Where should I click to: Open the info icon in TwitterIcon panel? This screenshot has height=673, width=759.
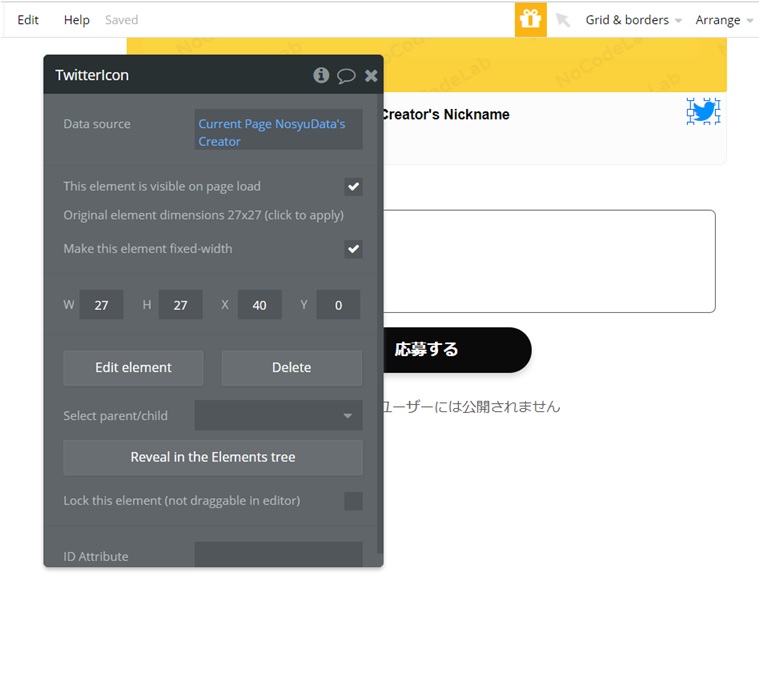point(321,75)
